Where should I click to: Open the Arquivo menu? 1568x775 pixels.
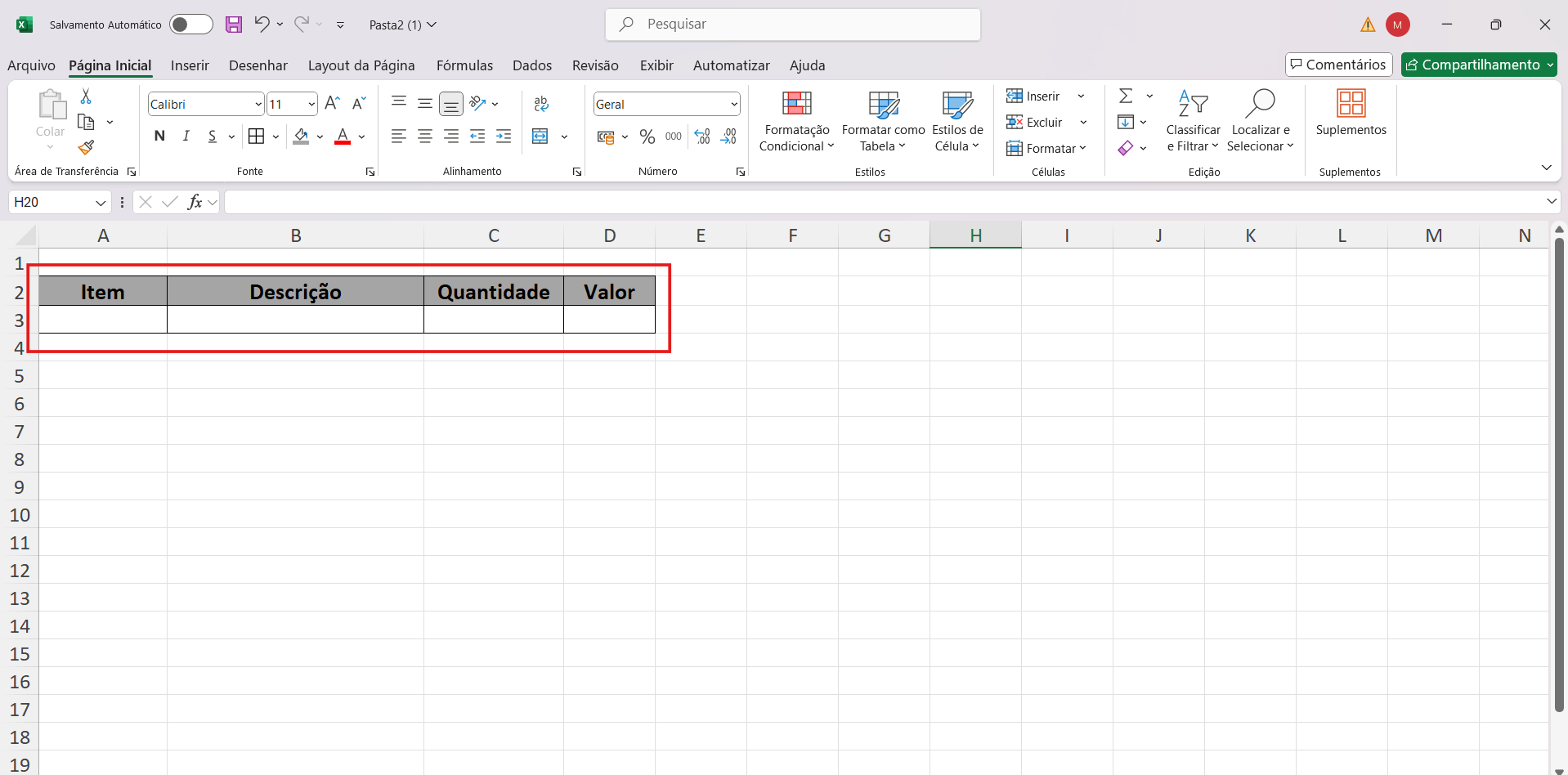(x=31, y=65)
